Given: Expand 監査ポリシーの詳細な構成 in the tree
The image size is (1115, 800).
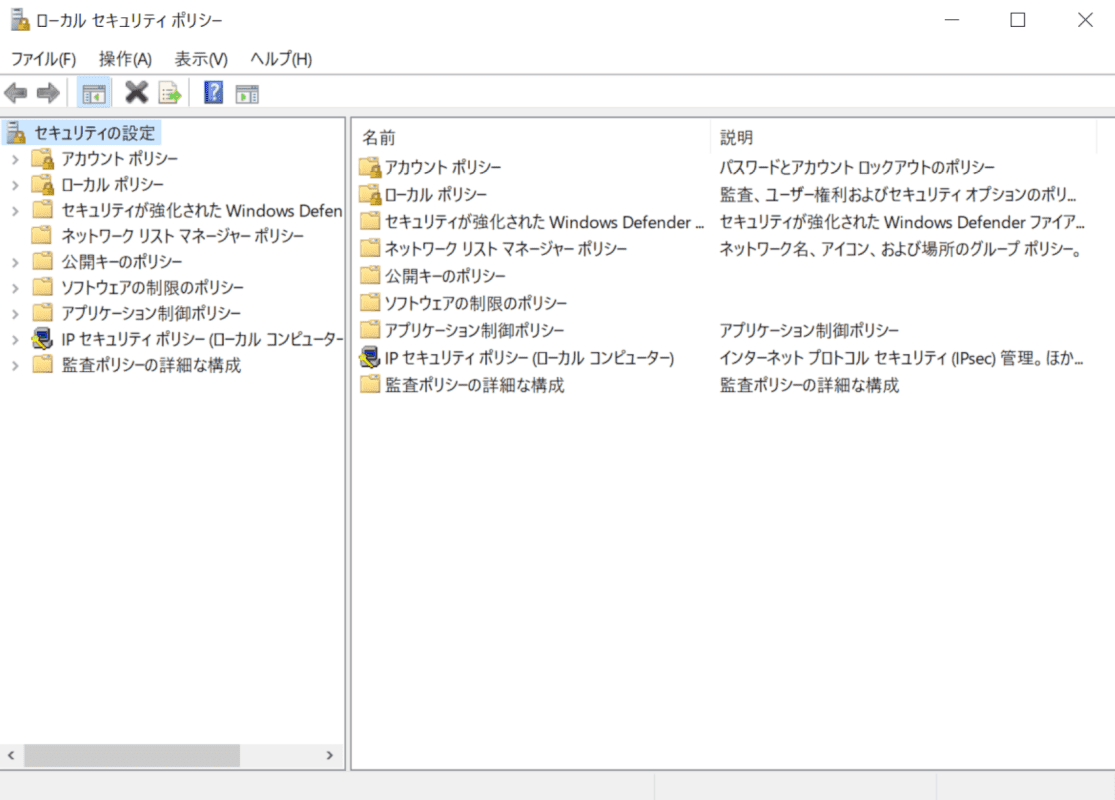Looking at the screenshot, I should (x=15, y=366).
